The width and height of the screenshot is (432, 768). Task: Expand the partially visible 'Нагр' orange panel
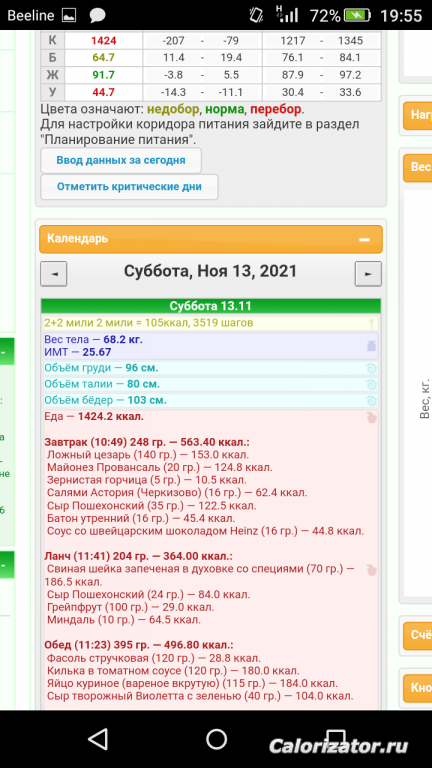[417, 116]
